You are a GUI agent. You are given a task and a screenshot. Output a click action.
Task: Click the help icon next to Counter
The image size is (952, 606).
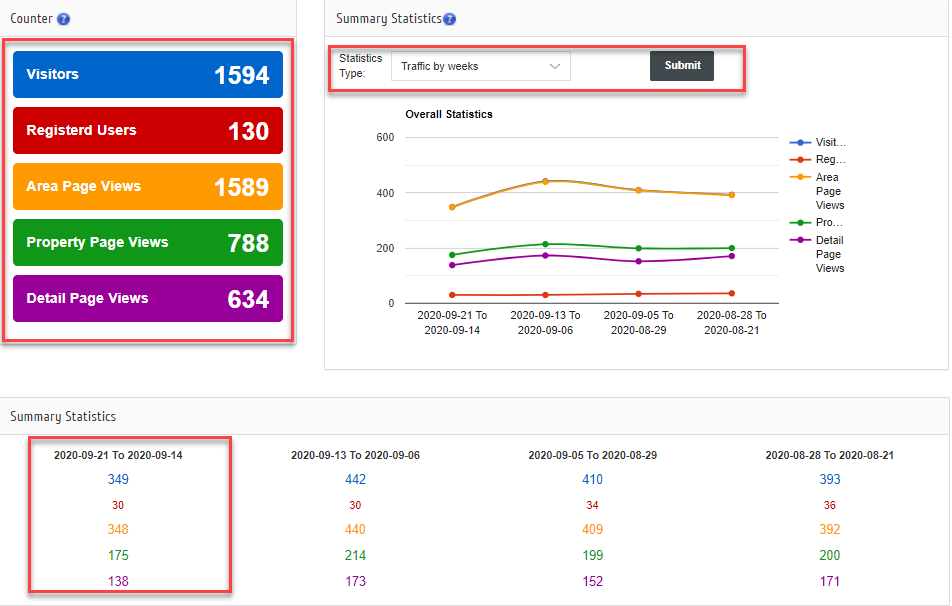pyautogui.click(x=64, y=19)
